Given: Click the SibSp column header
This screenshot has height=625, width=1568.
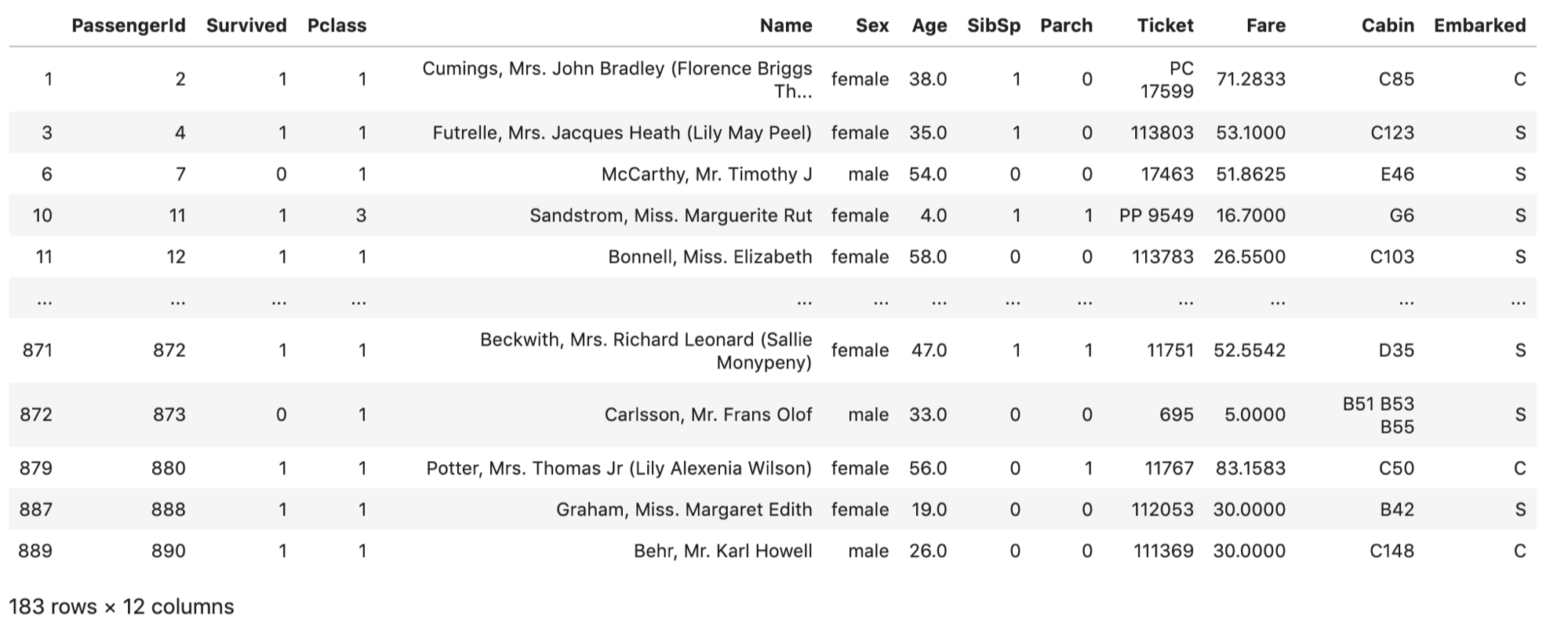Looking at the screenshot, I should pos(993,25).
